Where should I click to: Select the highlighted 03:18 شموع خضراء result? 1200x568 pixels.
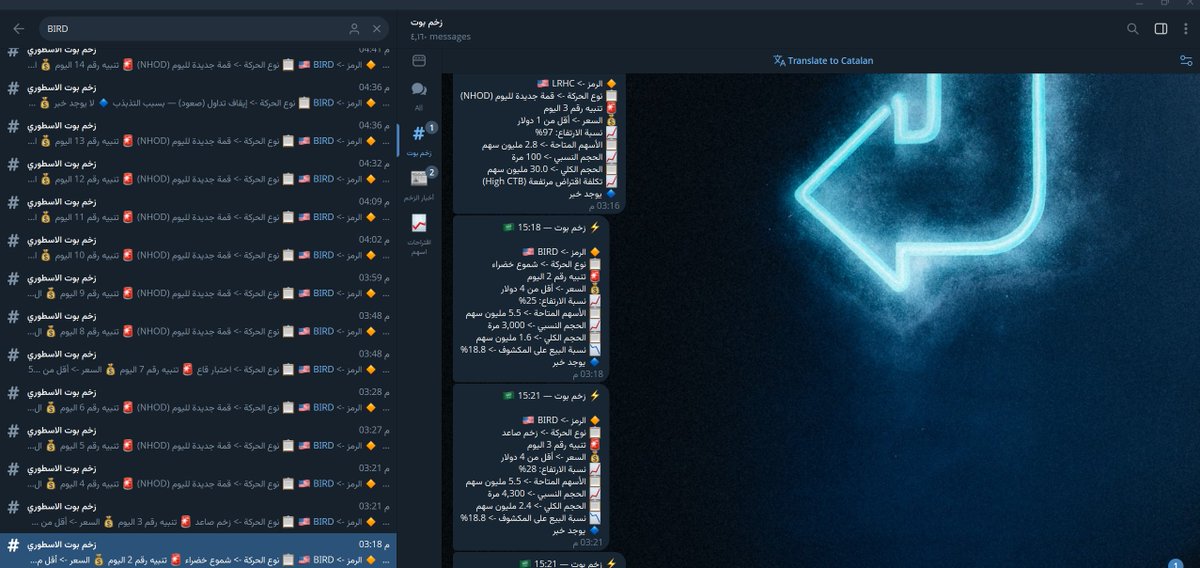coord(198,550)
